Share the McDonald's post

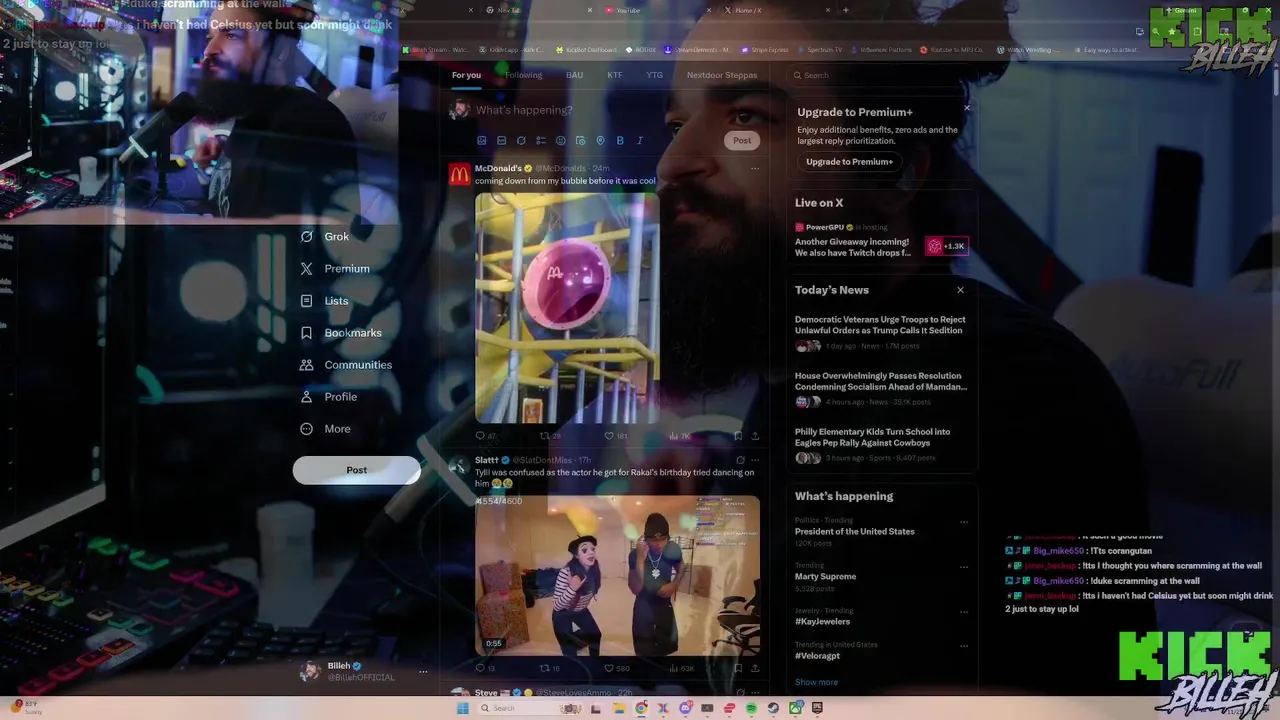755,436
